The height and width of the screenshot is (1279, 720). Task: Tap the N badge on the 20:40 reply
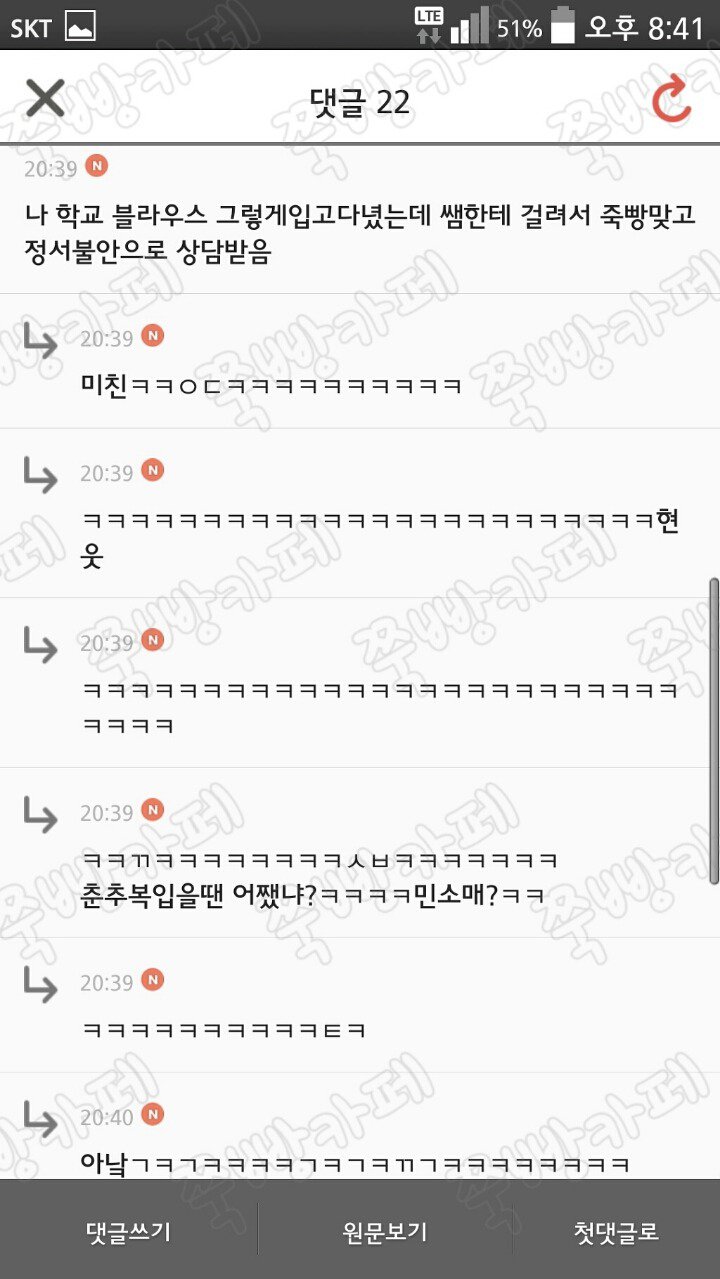tap(152, 1114)
